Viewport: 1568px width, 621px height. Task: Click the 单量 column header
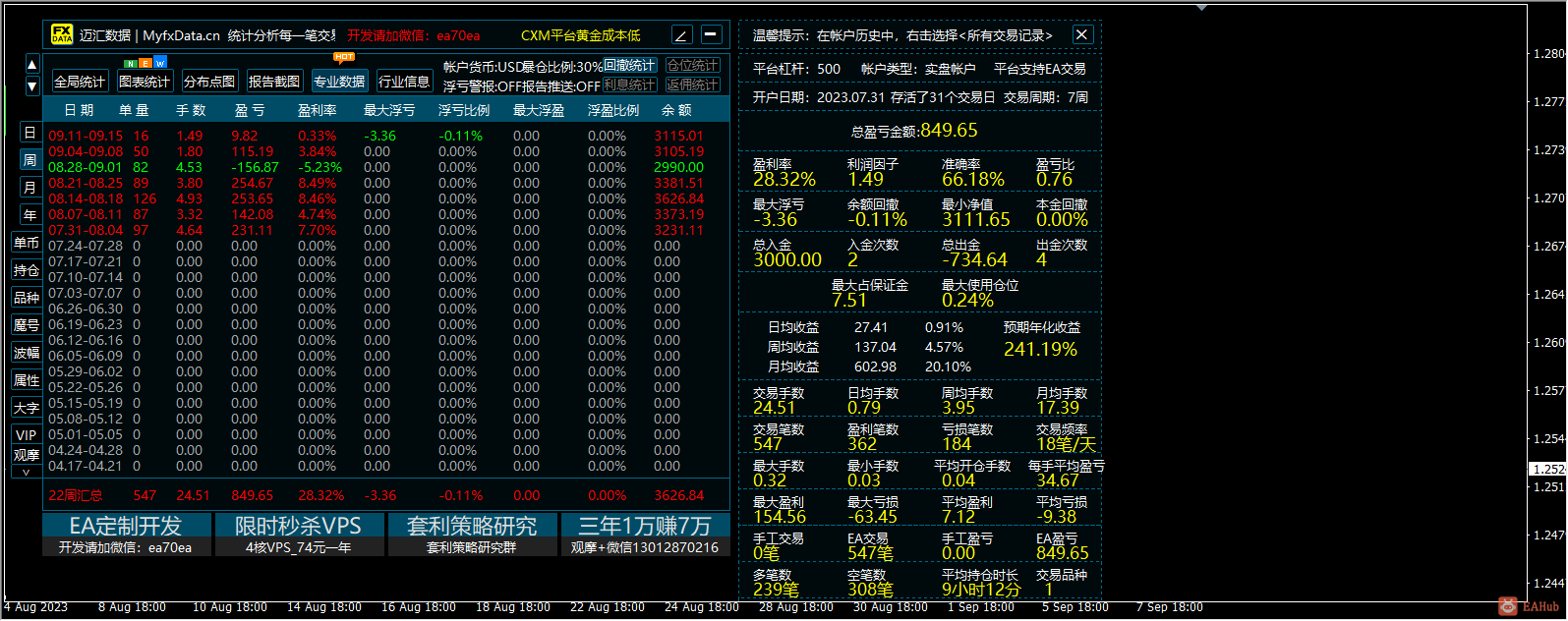tap(134, 110)
